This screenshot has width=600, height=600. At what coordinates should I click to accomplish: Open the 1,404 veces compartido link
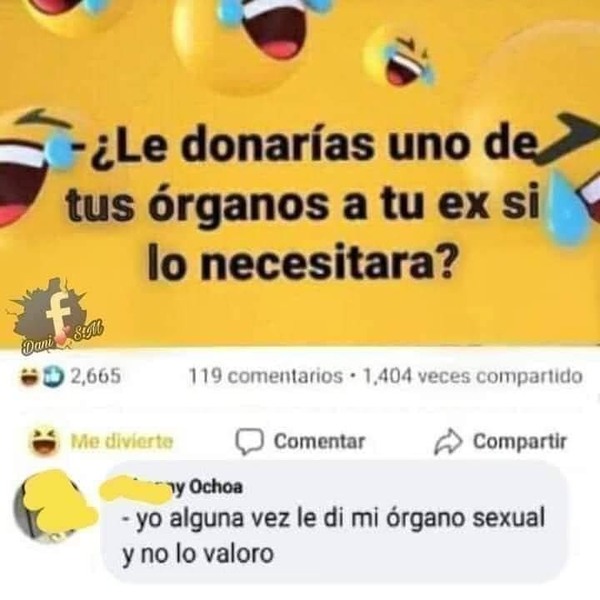[472, 376]
